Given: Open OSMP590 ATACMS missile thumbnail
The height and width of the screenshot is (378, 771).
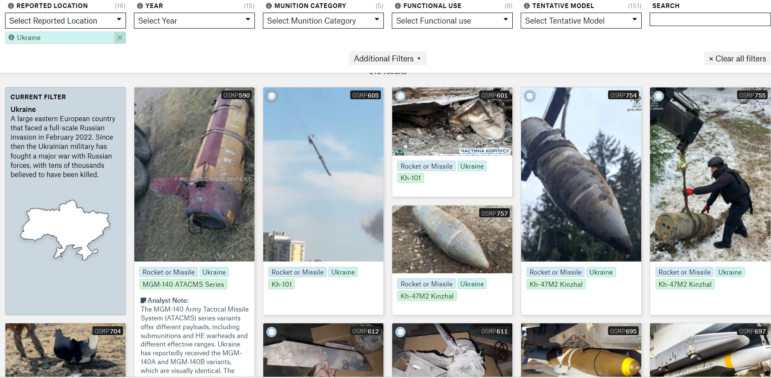Looking at the screenshot, I should [194, 174].
